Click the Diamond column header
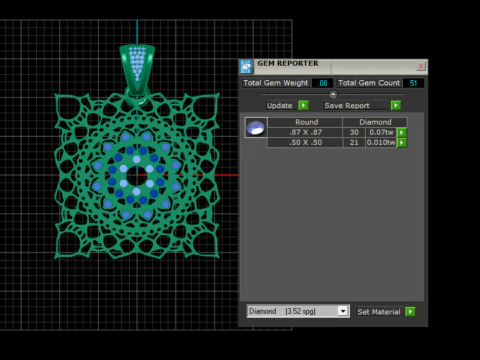 coord(375,122)
